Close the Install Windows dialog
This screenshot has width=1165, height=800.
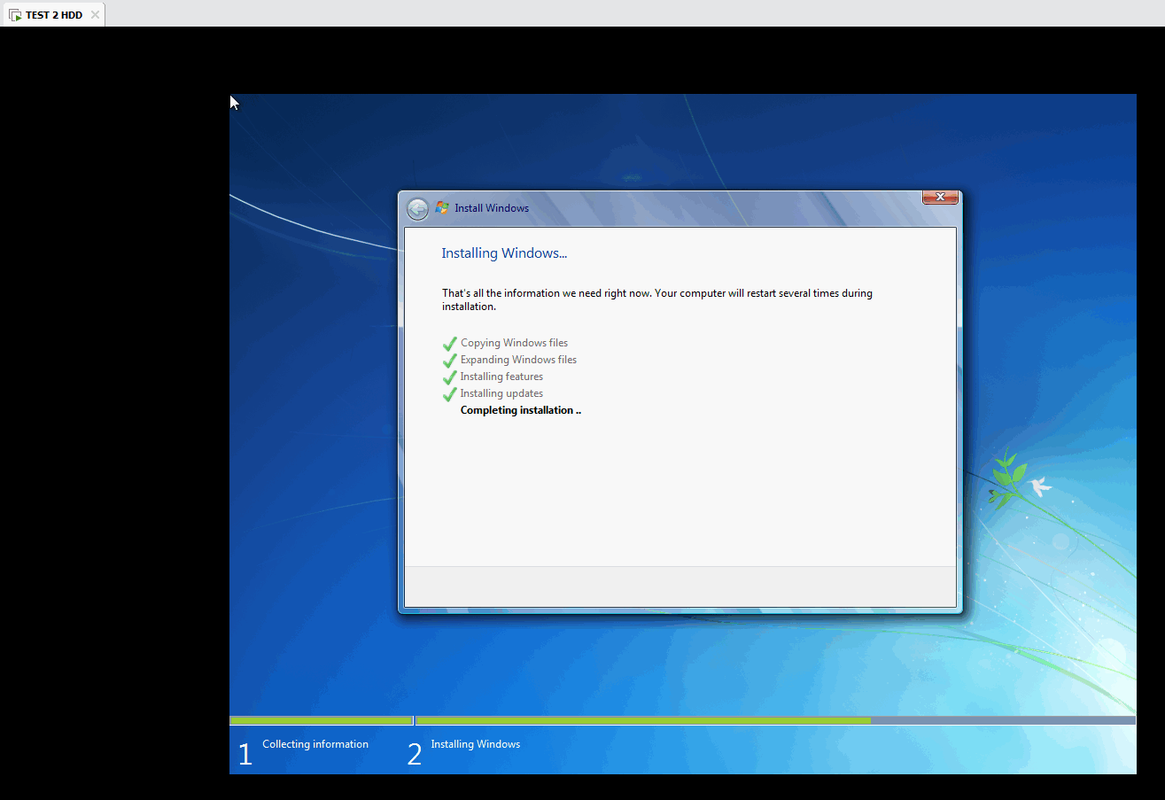(x=940, y=197)
